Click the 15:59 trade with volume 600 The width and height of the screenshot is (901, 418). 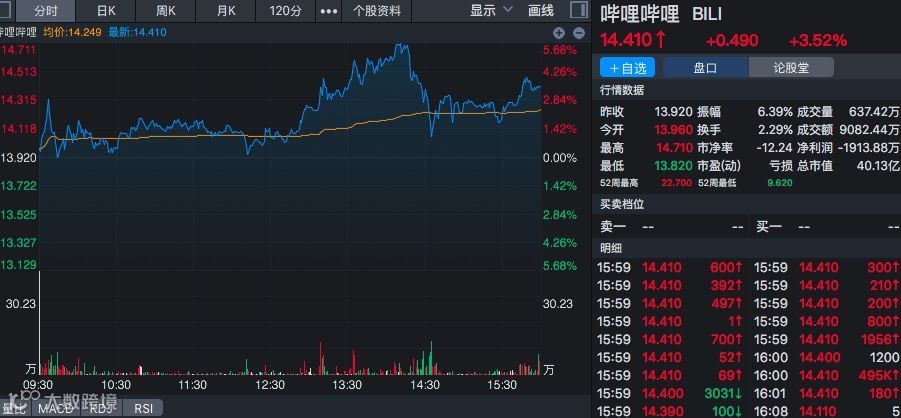tap(670, 267)
